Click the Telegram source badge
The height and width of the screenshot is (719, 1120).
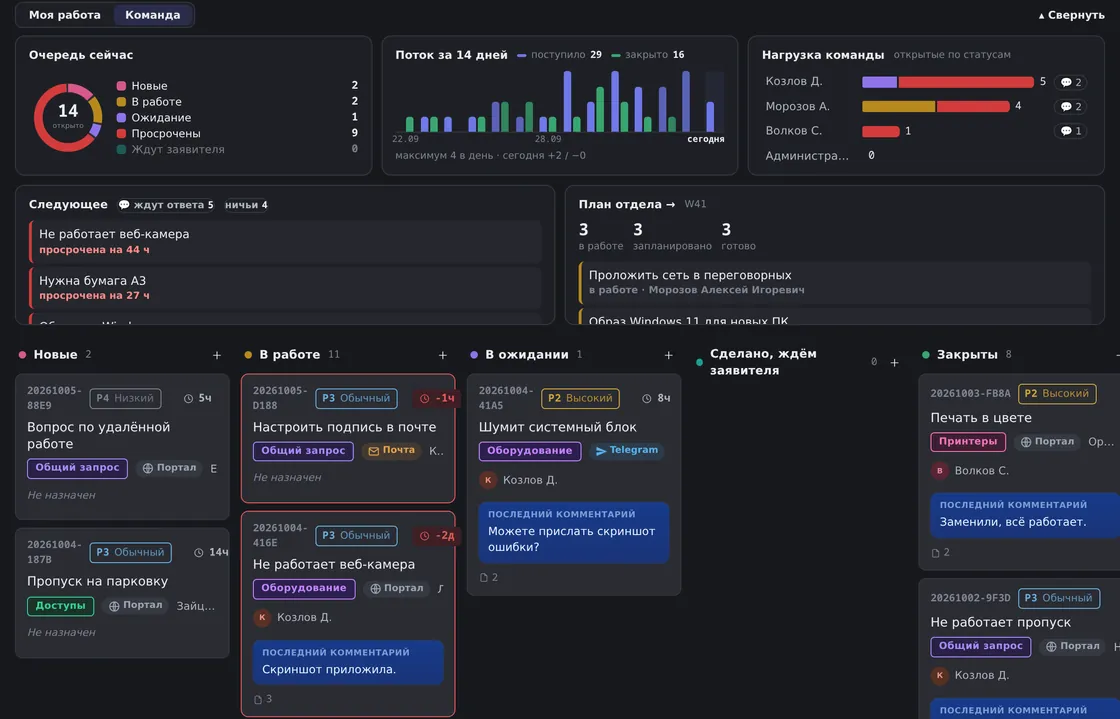coord(626,451)
